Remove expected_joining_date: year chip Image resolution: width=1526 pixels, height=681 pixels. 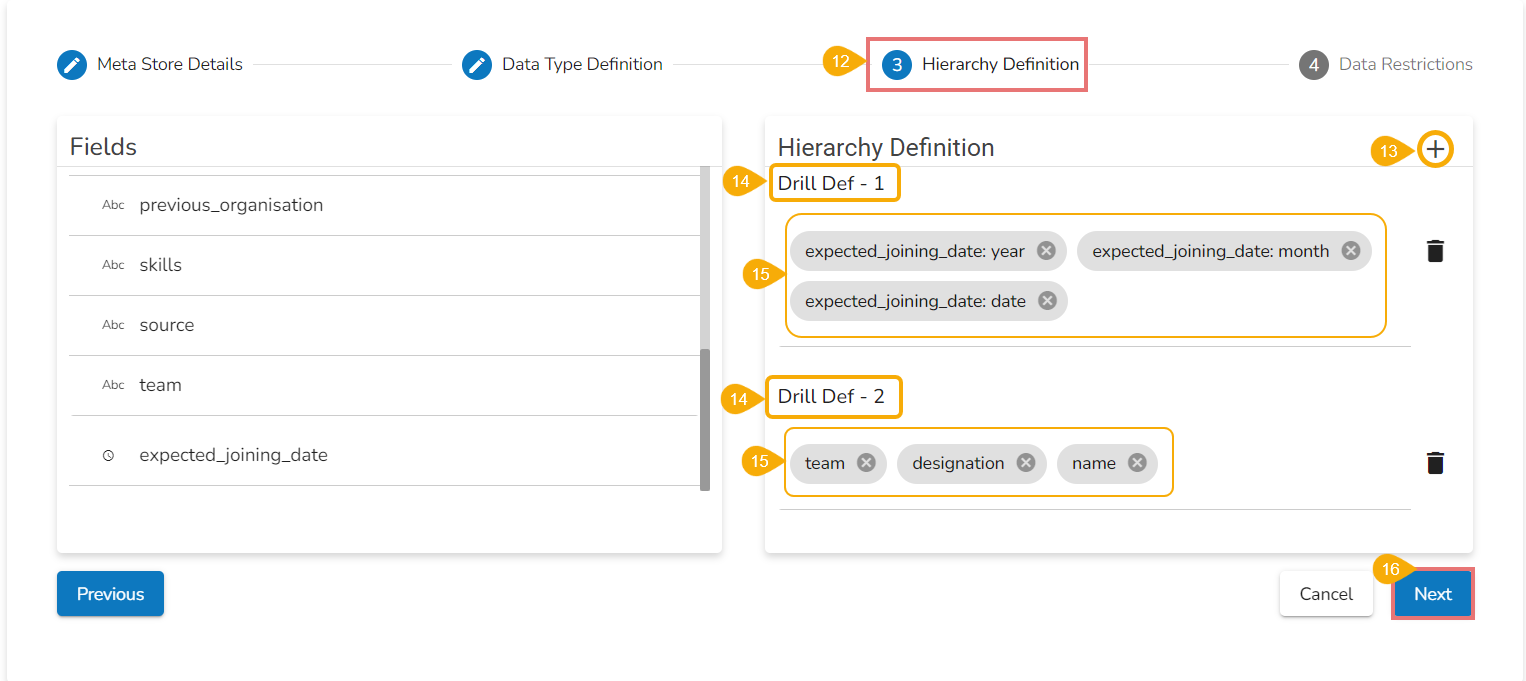click(1046, 251)
